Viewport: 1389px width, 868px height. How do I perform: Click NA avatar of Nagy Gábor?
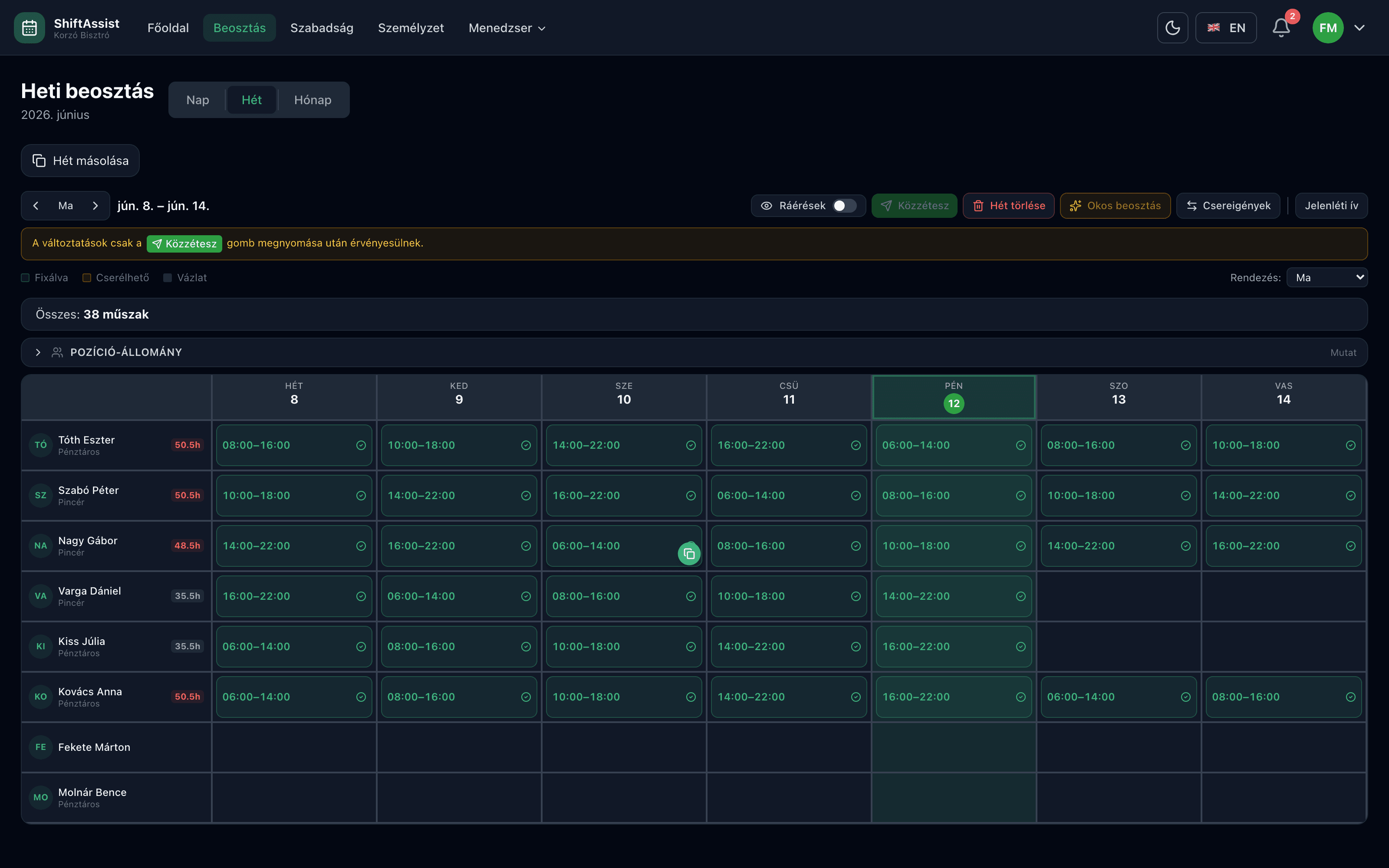point(41,546)
